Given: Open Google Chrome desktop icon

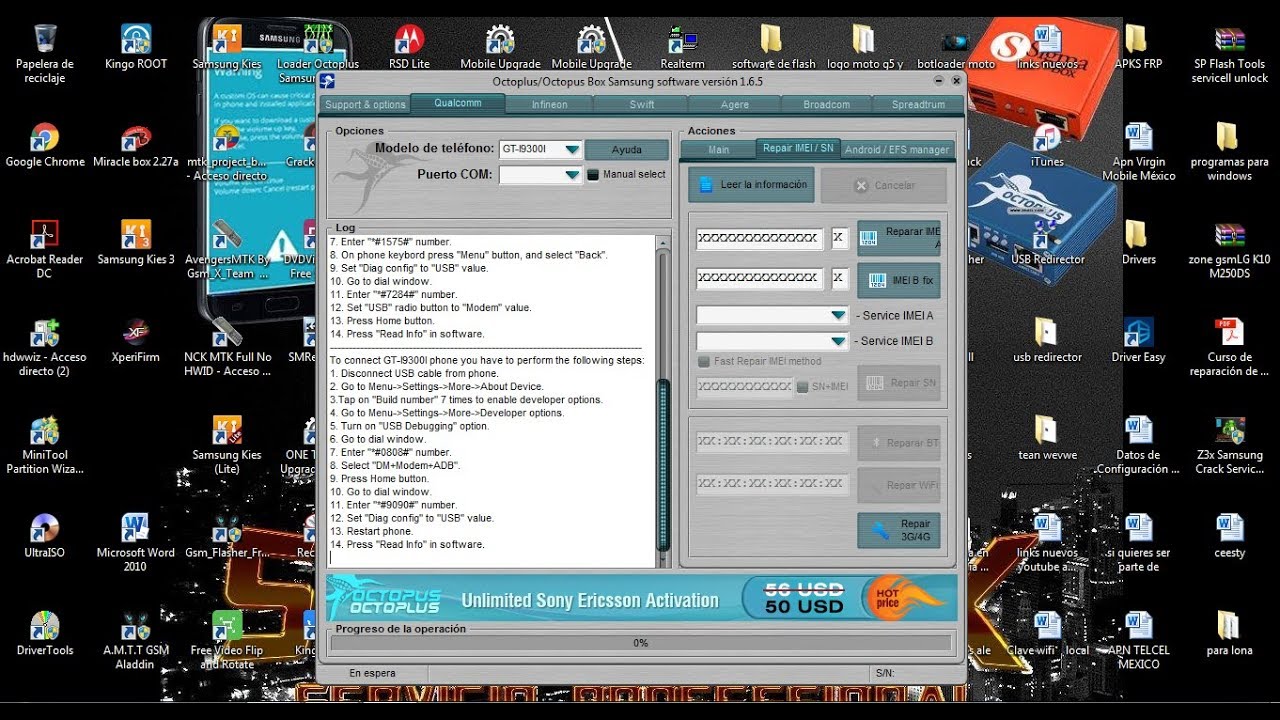Looking at the screenshot, I should click(x=45, y=146).
